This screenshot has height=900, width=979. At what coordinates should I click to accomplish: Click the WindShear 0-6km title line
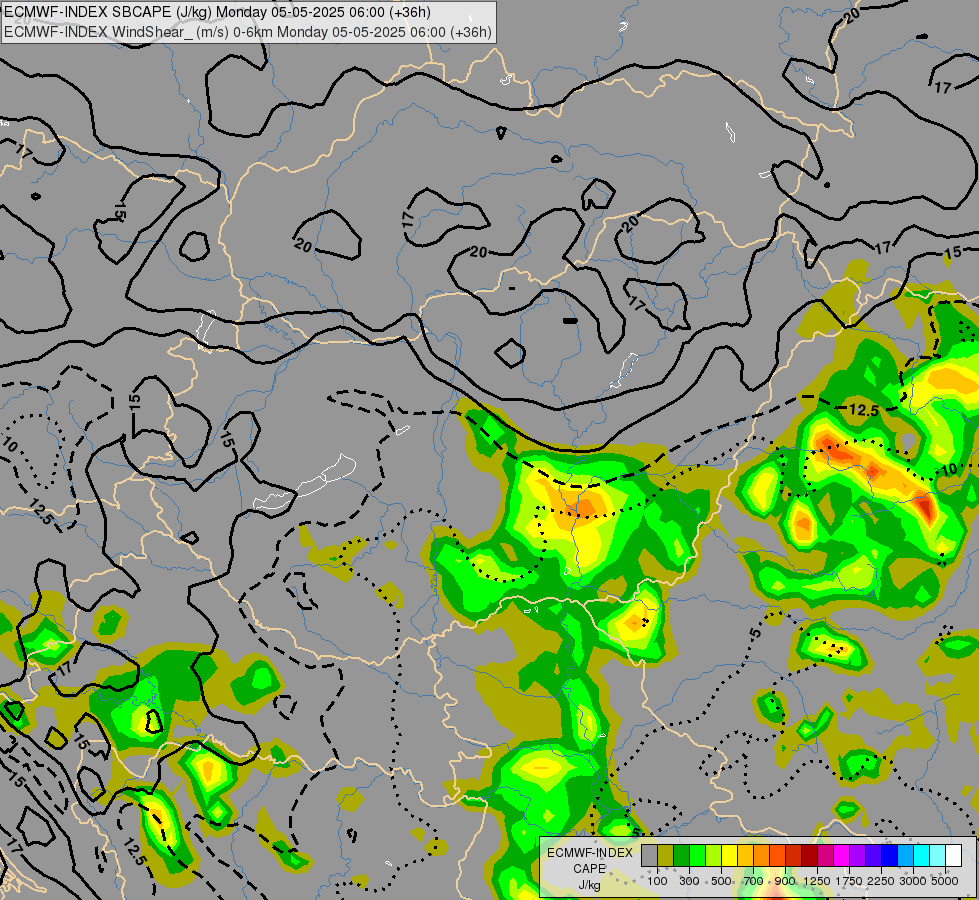pos(248,32)
